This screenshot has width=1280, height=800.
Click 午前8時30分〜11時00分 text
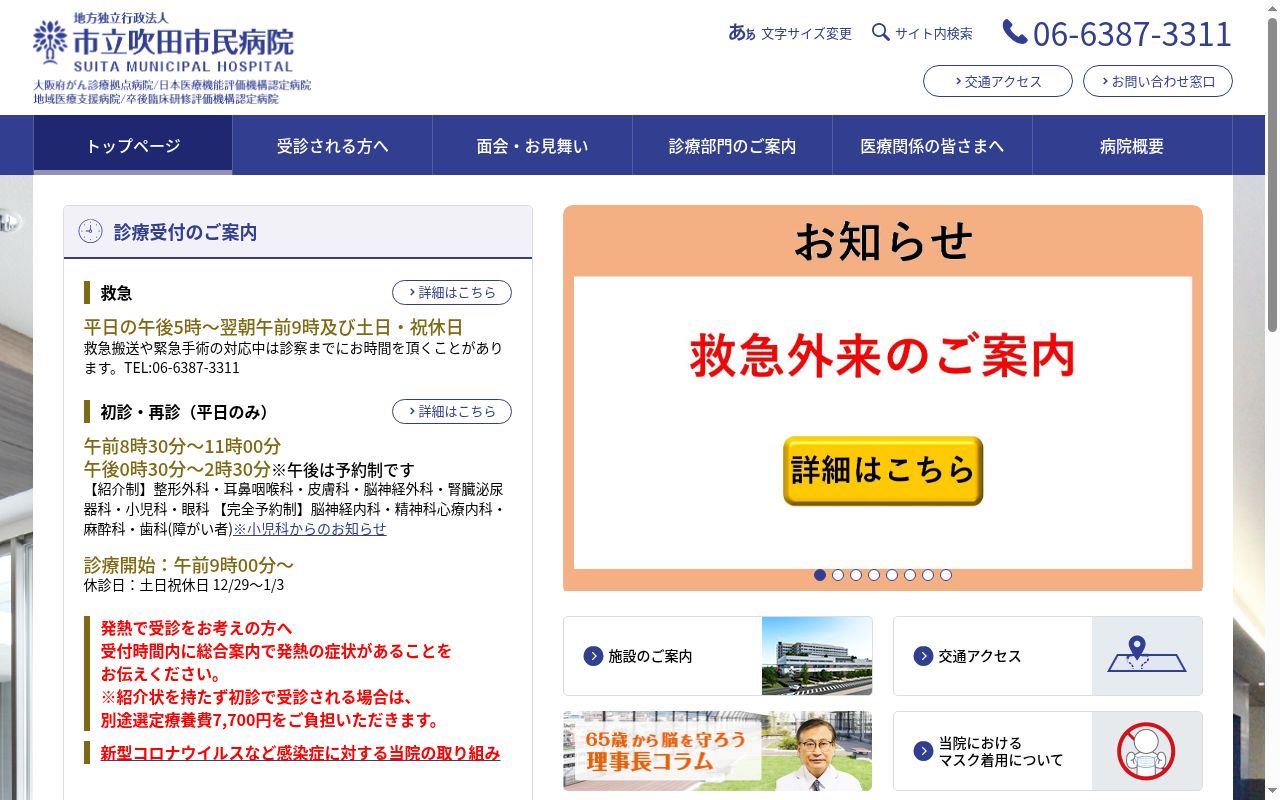coord(182,446)
